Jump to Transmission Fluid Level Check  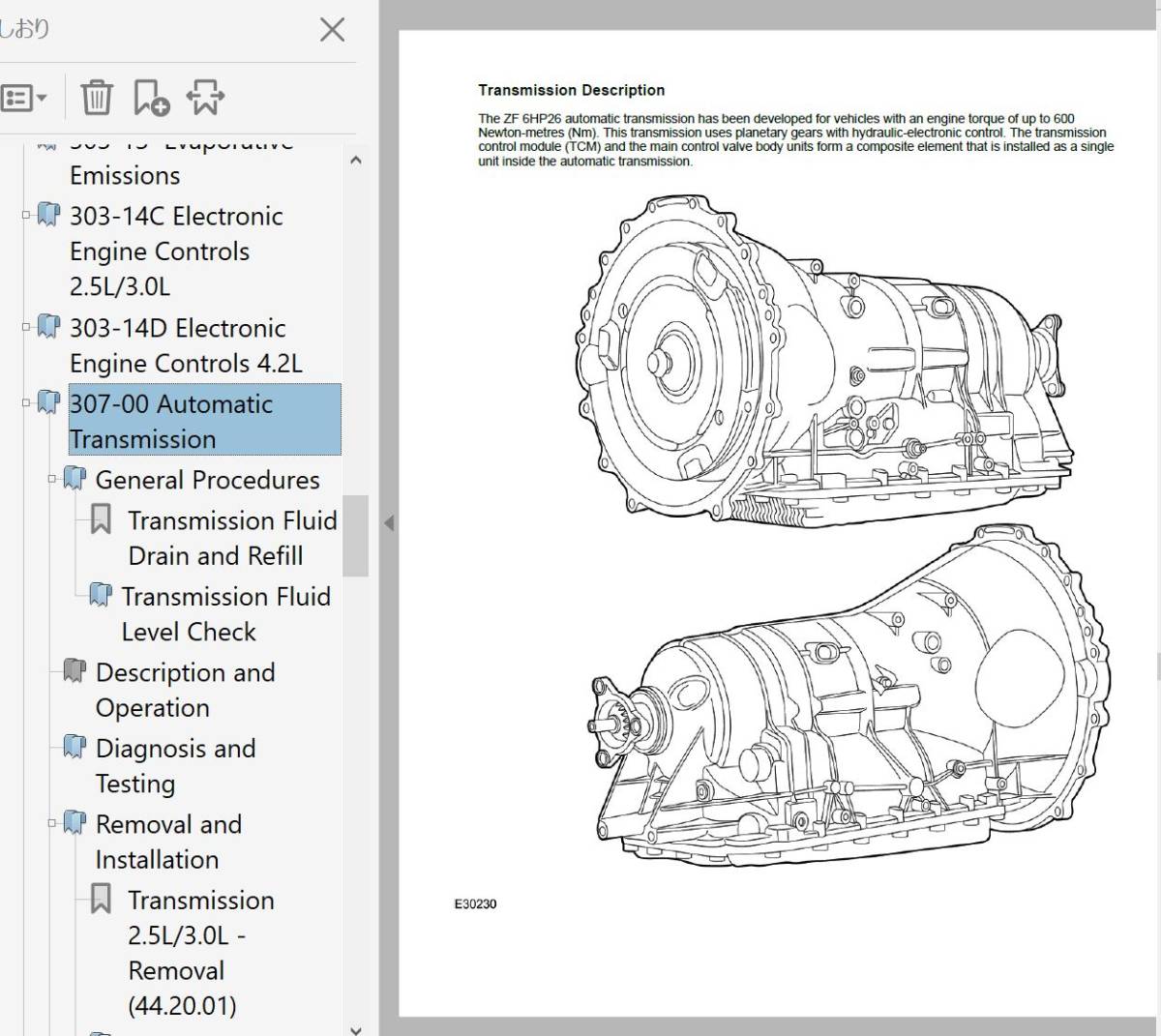tap(225, 613)
